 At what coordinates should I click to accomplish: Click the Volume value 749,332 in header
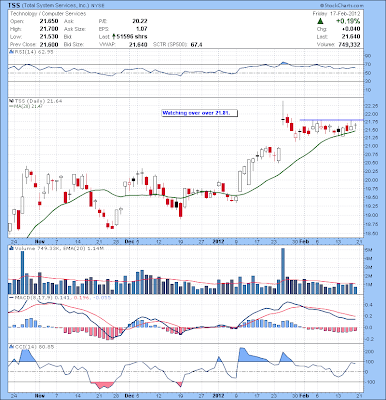[x=349, y=44]
